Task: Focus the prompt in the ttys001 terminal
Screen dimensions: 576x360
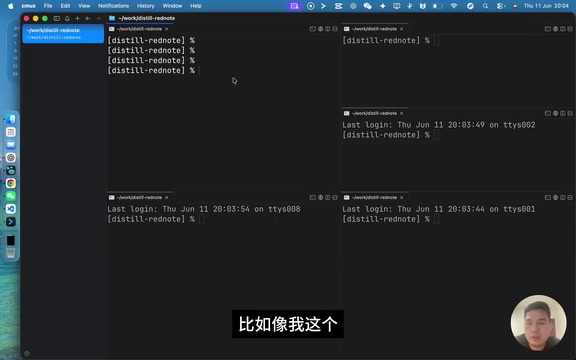Action: (390, 219)
